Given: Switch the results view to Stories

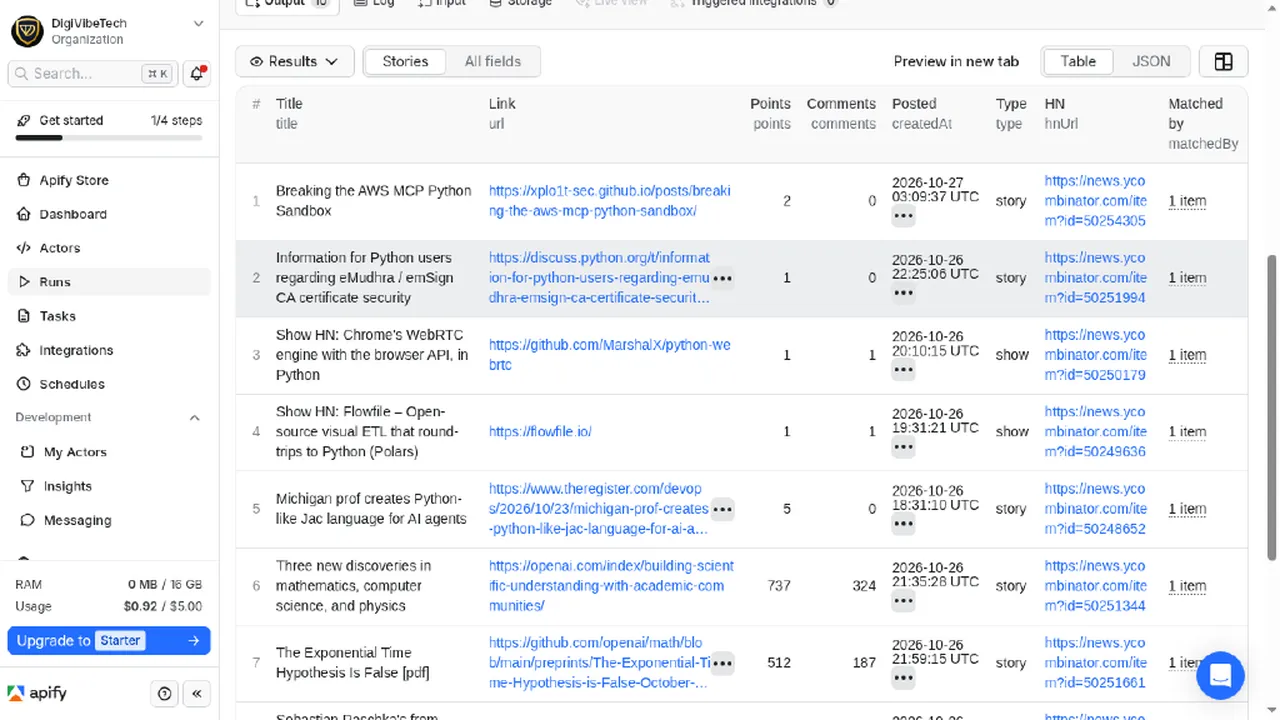Looking at the screenshot, I should pos(405,61).
